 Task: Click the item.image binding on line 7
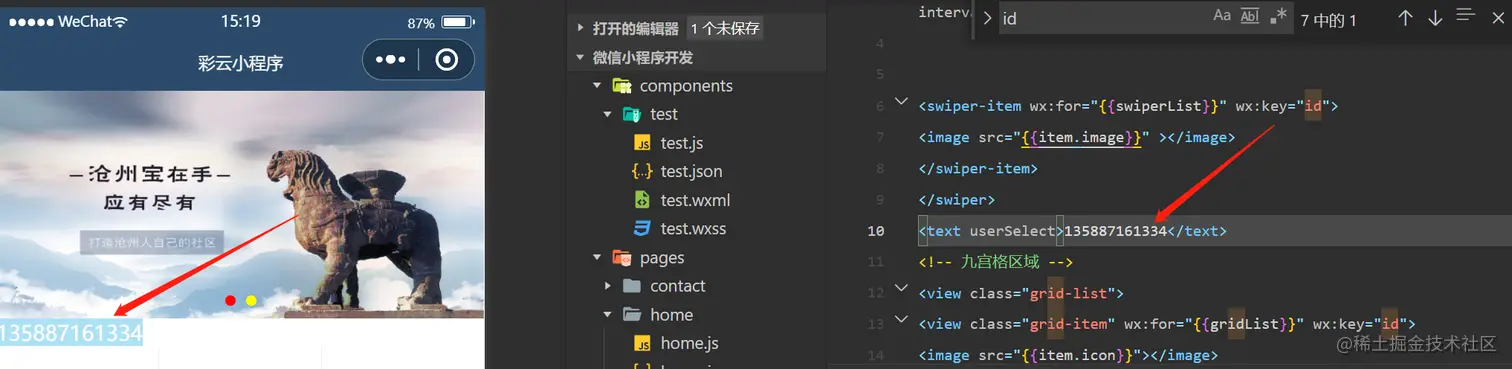(1081, 137)
